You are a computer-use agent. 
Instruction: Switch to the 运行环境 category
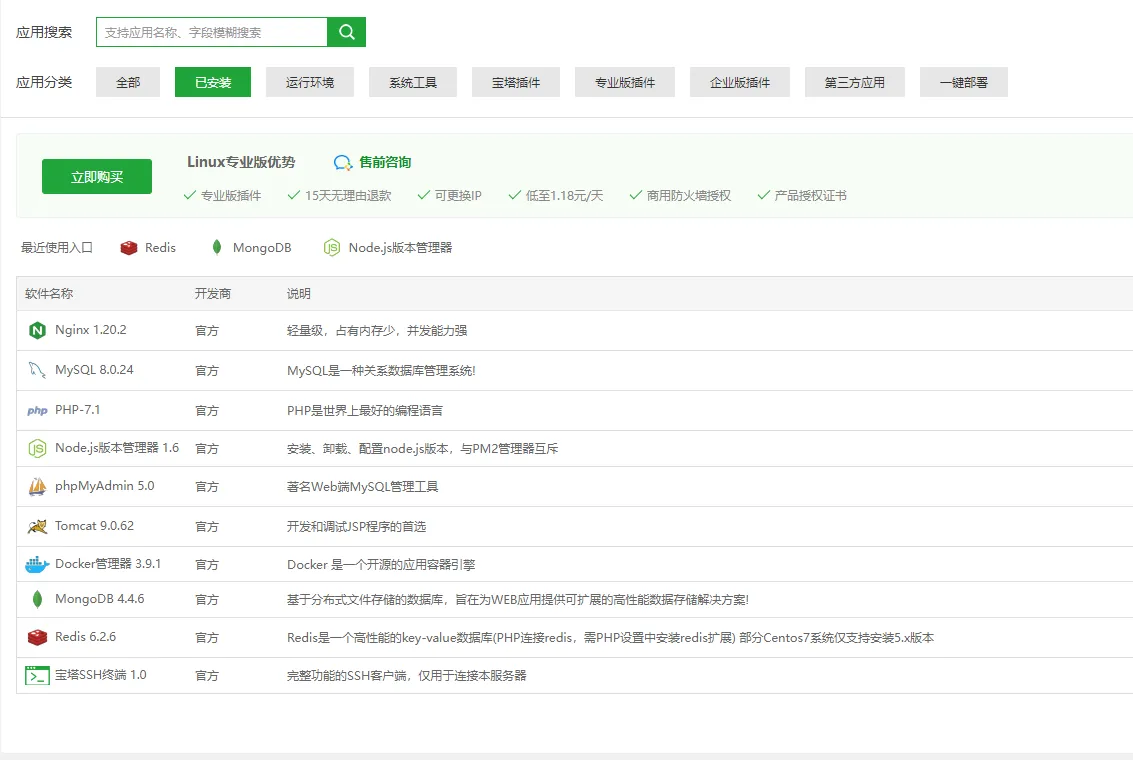[x=309, y=82]
